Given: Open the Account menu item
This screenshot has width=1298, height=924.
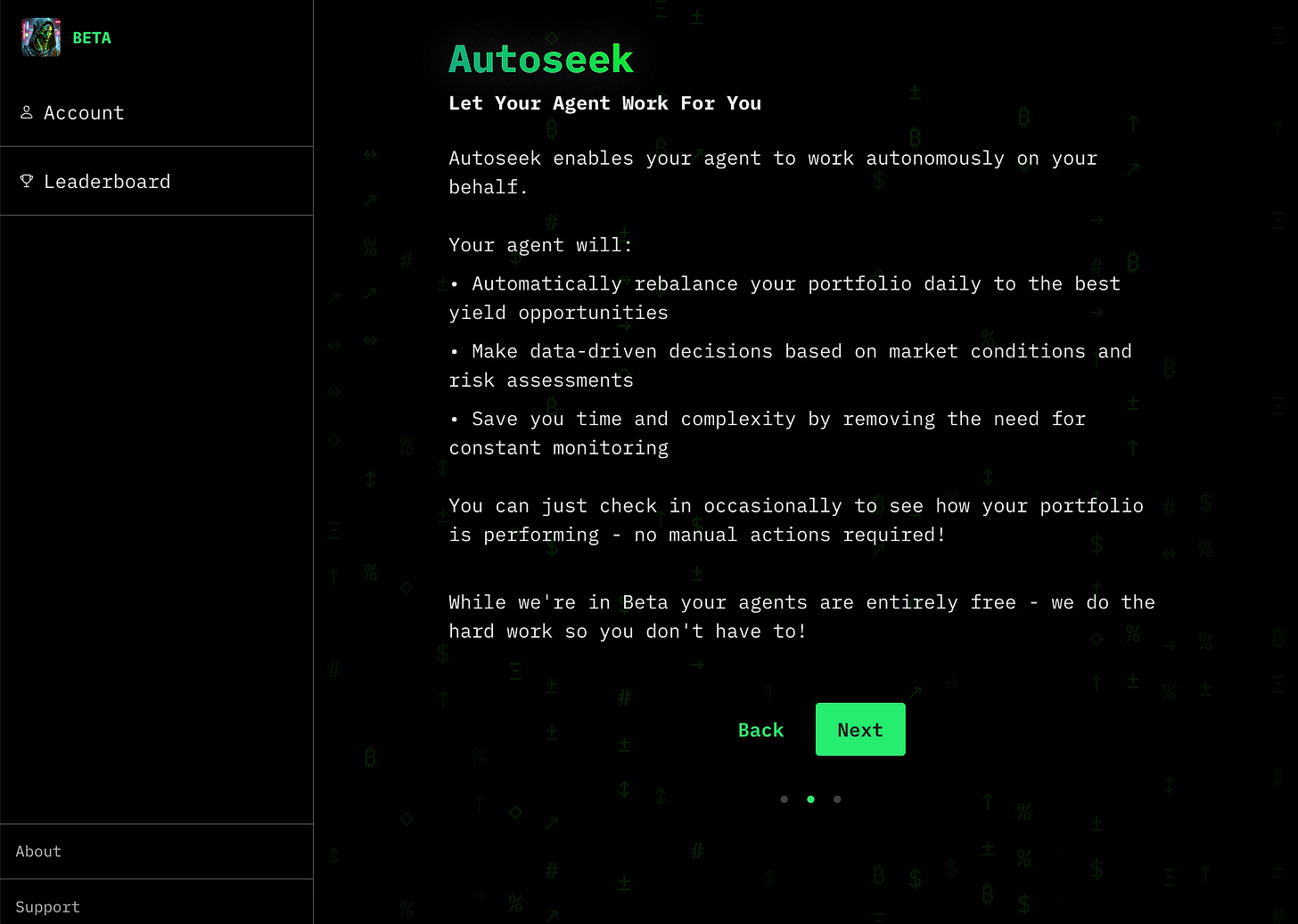Looking at the screenshot, I should pos(156,112).
